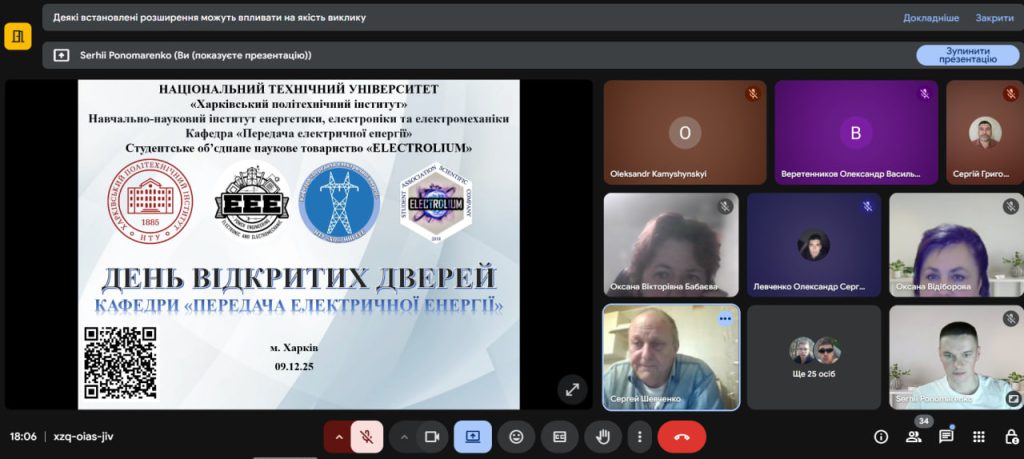Screen dimensions: 1024x459
Task: Turn on closed captions
Action: pos(560,437)
